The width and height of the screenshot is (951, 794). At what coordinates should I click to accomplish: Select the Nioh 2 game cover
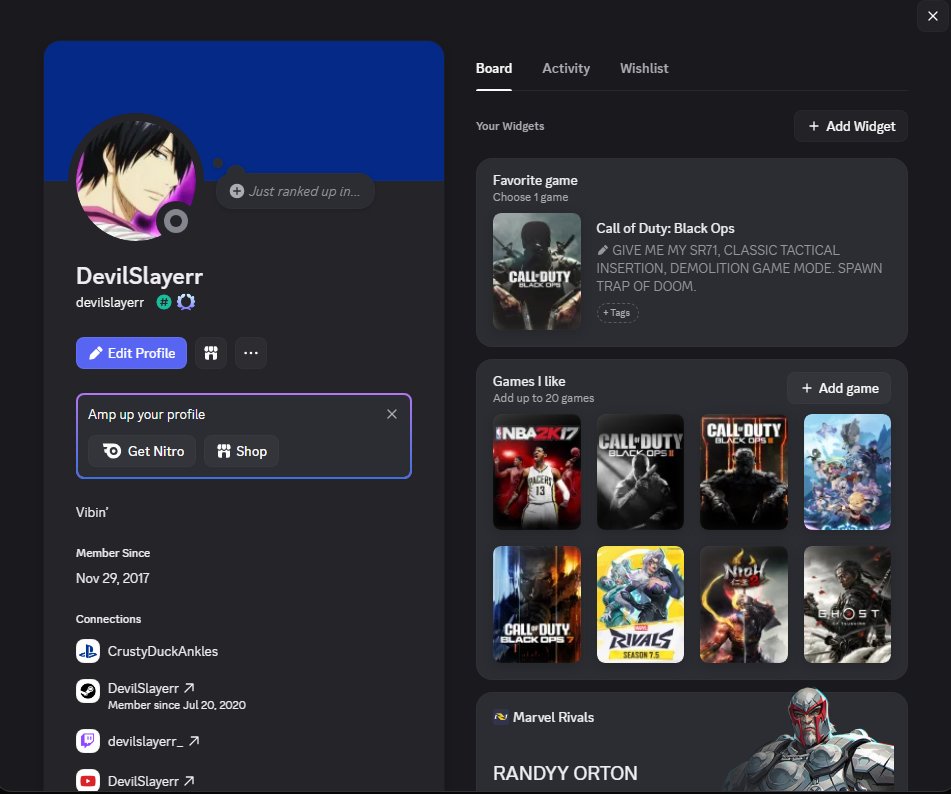(744, 604)
